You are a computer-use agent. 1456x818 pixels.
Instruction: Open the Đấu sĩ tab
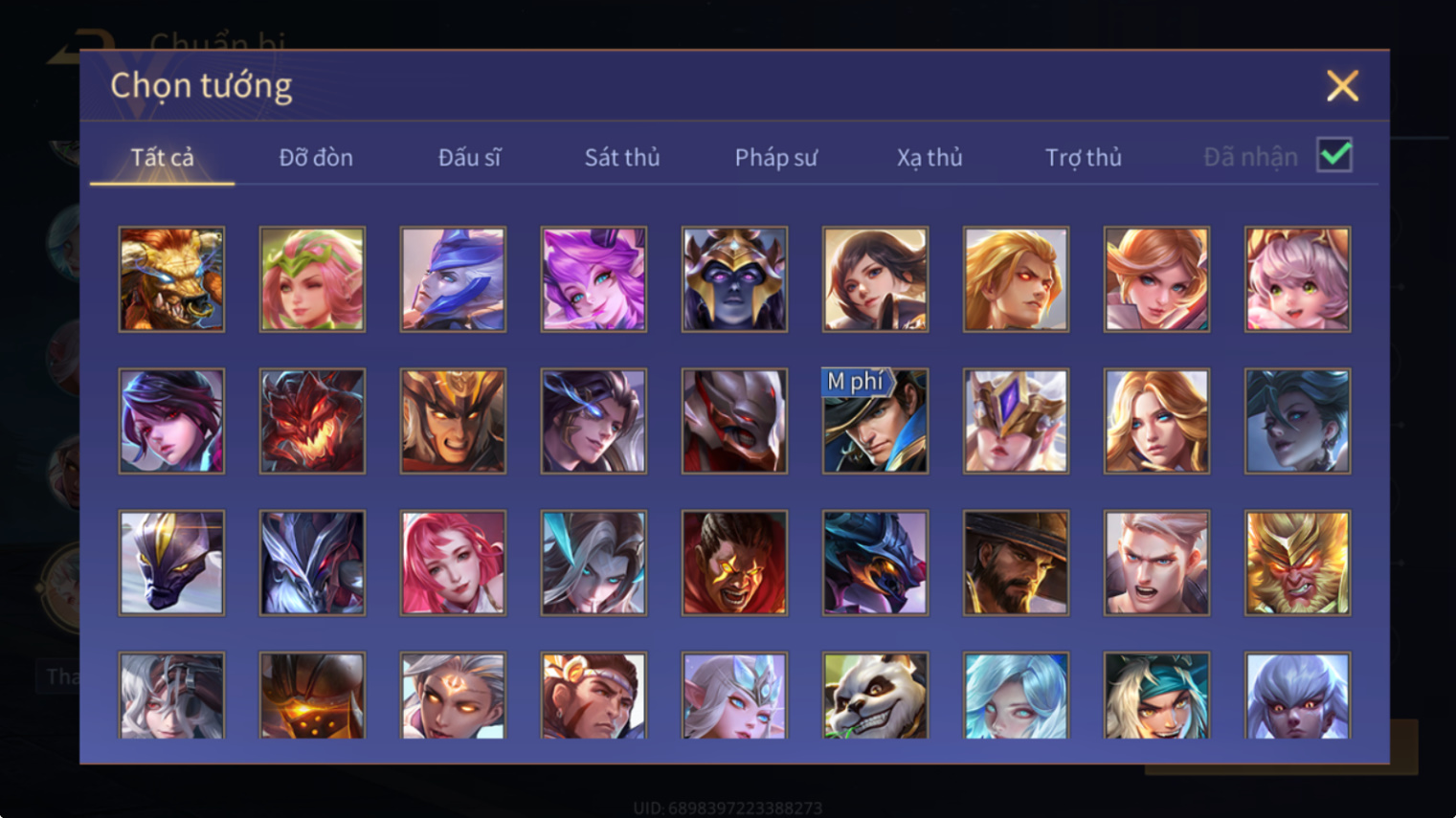469,157
